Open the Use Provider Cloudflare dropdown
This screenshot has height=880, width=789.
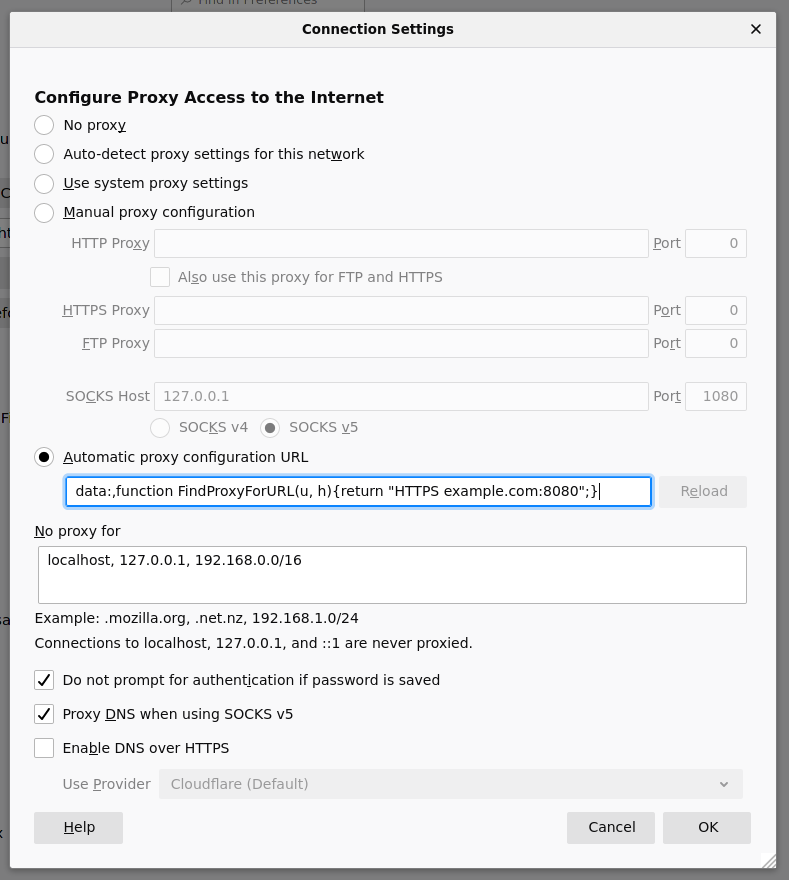(450, 784)
